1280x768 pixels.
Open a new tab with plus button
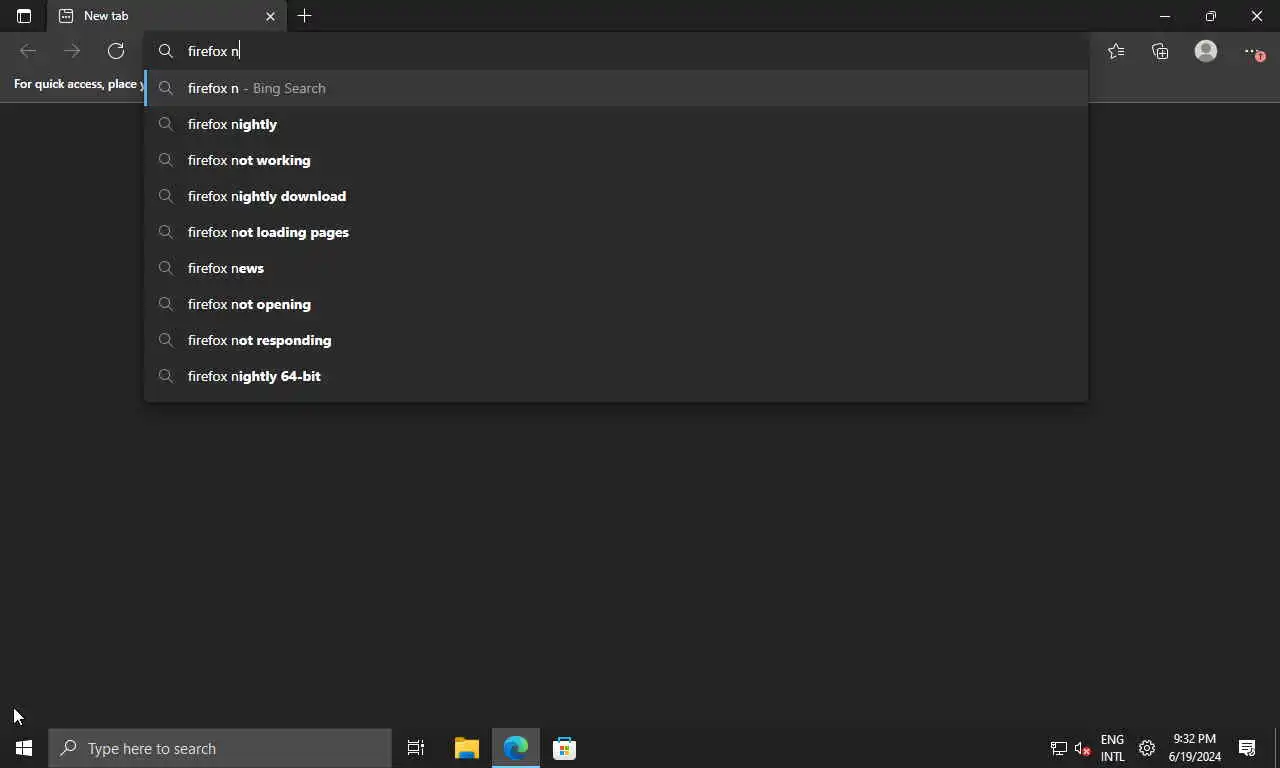[305, 16]
